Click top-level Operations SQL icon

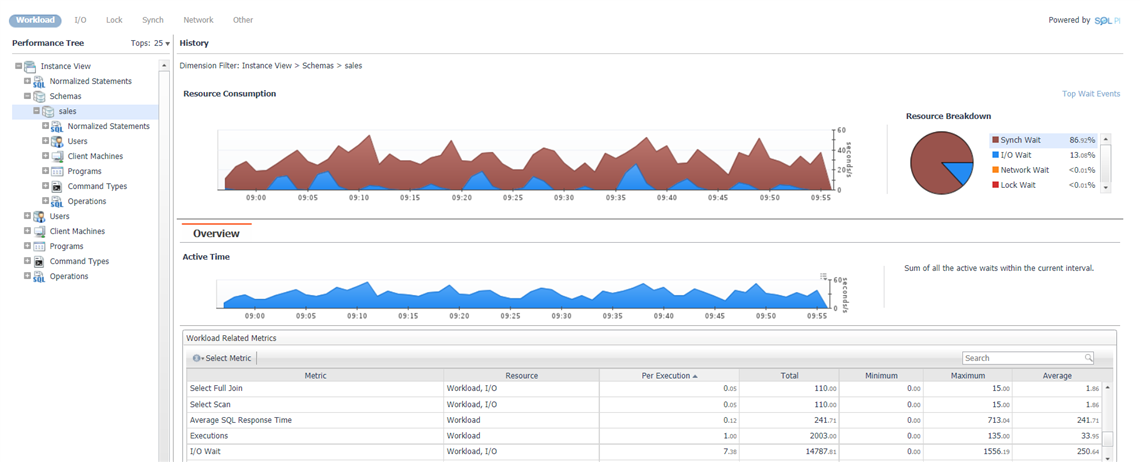(x=39, y=276)
